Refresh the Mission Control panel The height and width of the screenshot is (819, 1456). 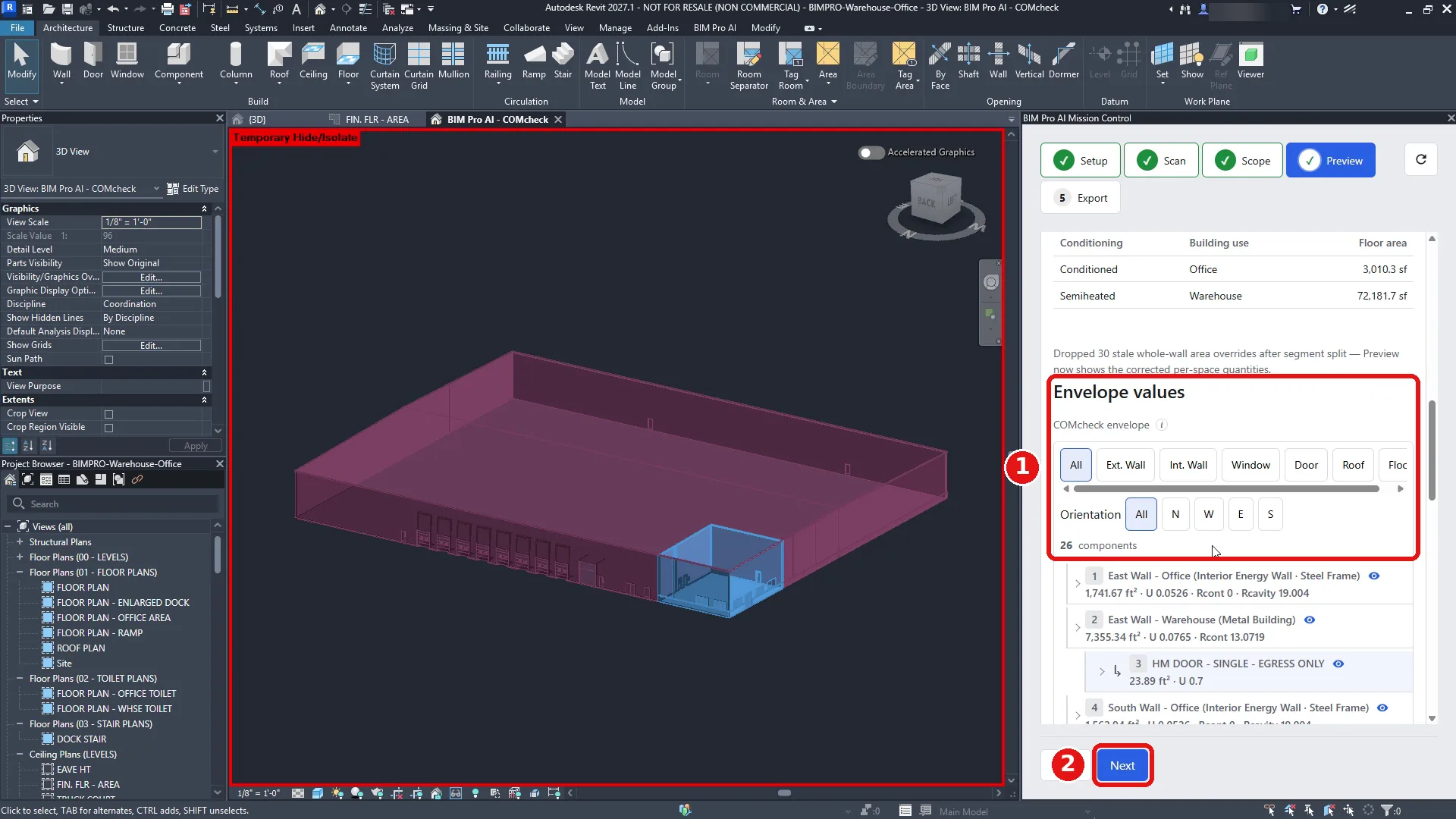1421,159
